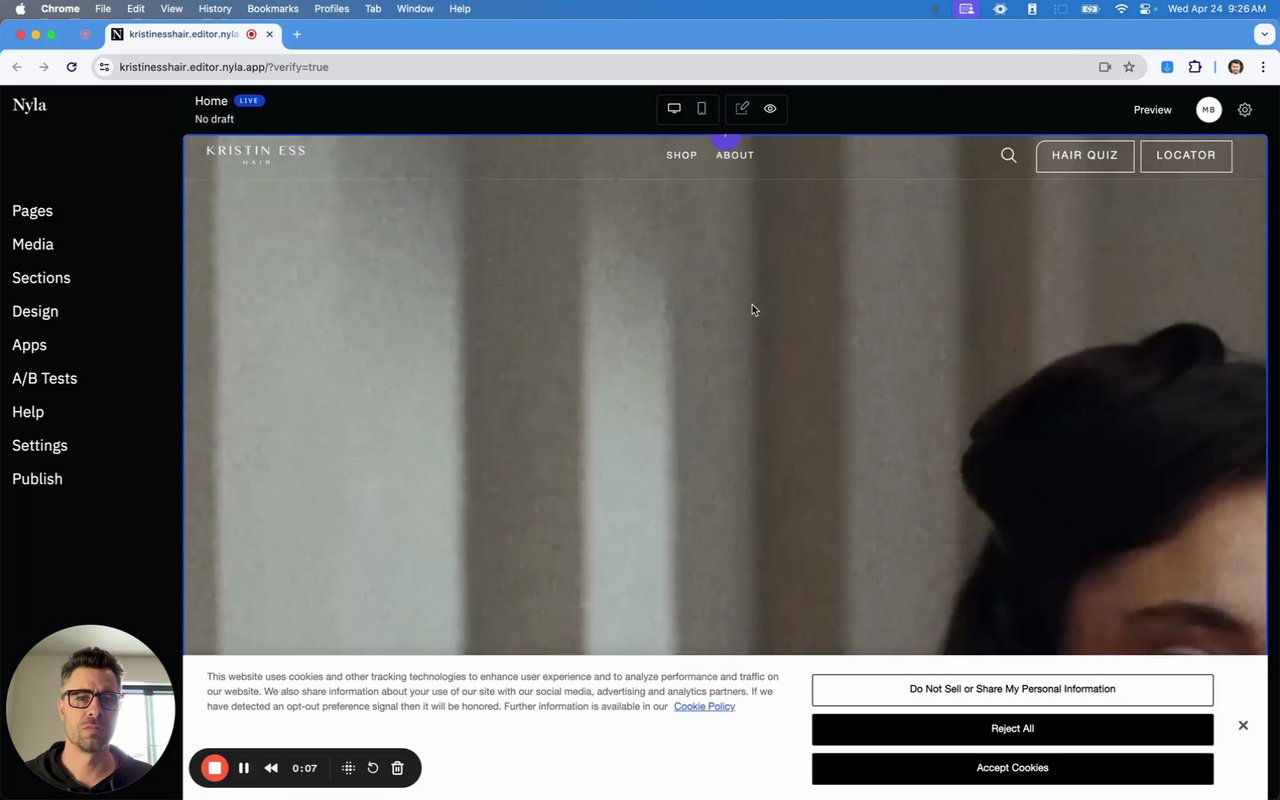Close the cookie banner with X
1280x800 pixels.
(x=1243, y=725)
